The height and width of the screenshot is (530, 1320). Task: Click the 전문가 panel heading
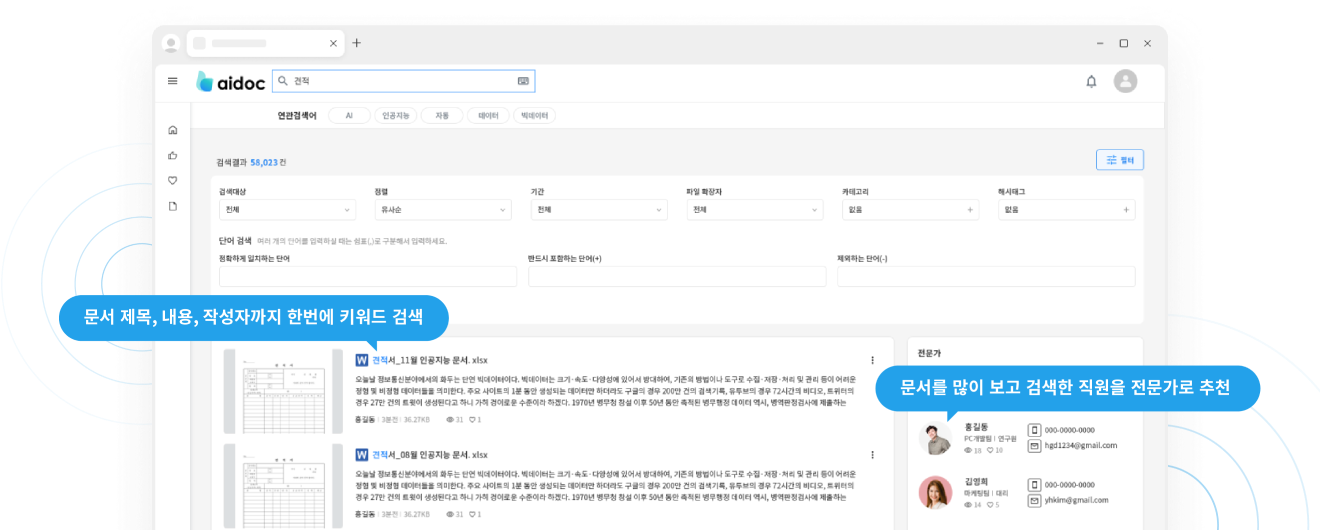pyautogui.click(x=929, y=353)
